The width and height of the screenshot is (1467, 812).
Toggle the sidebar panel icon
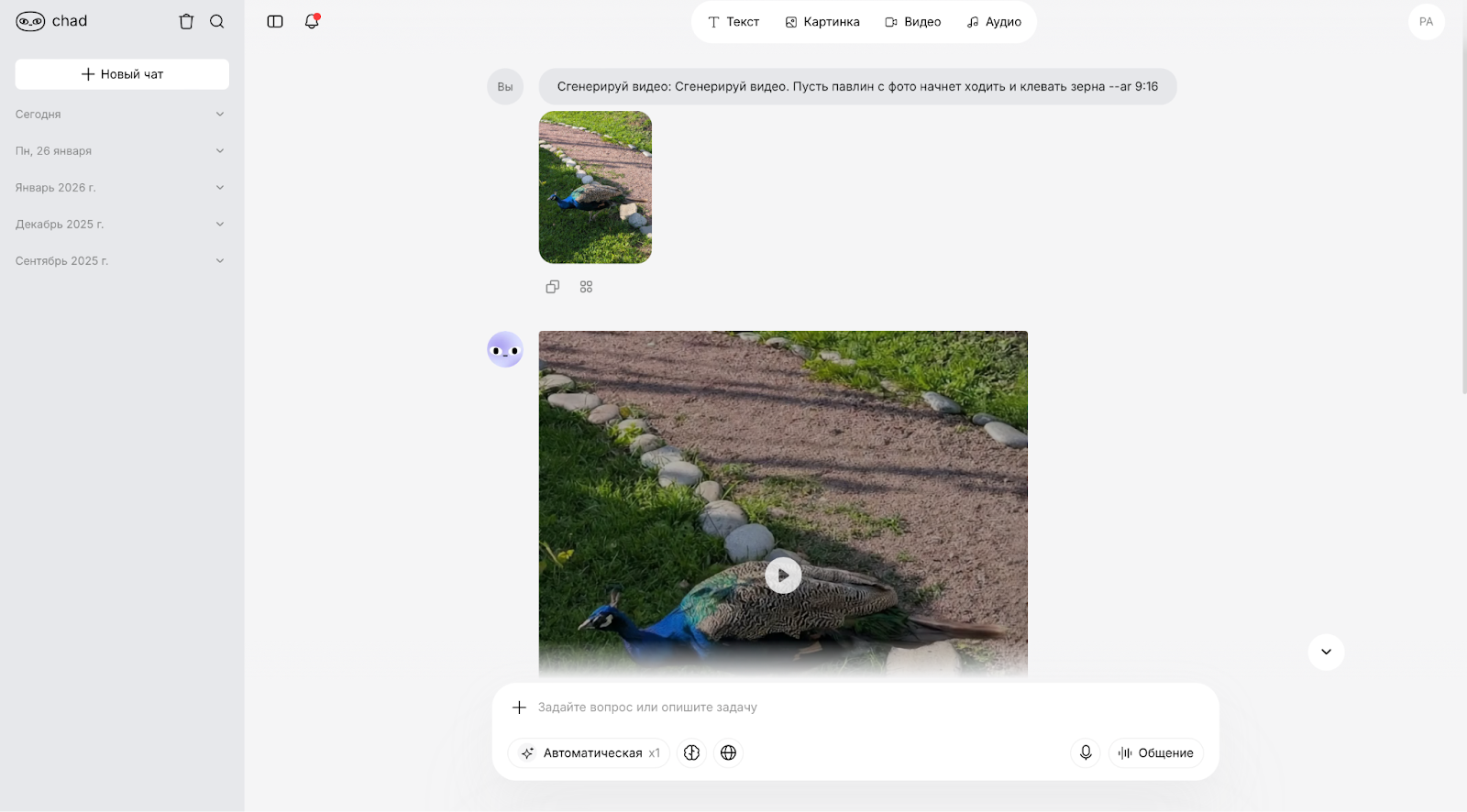coord(275,22)
